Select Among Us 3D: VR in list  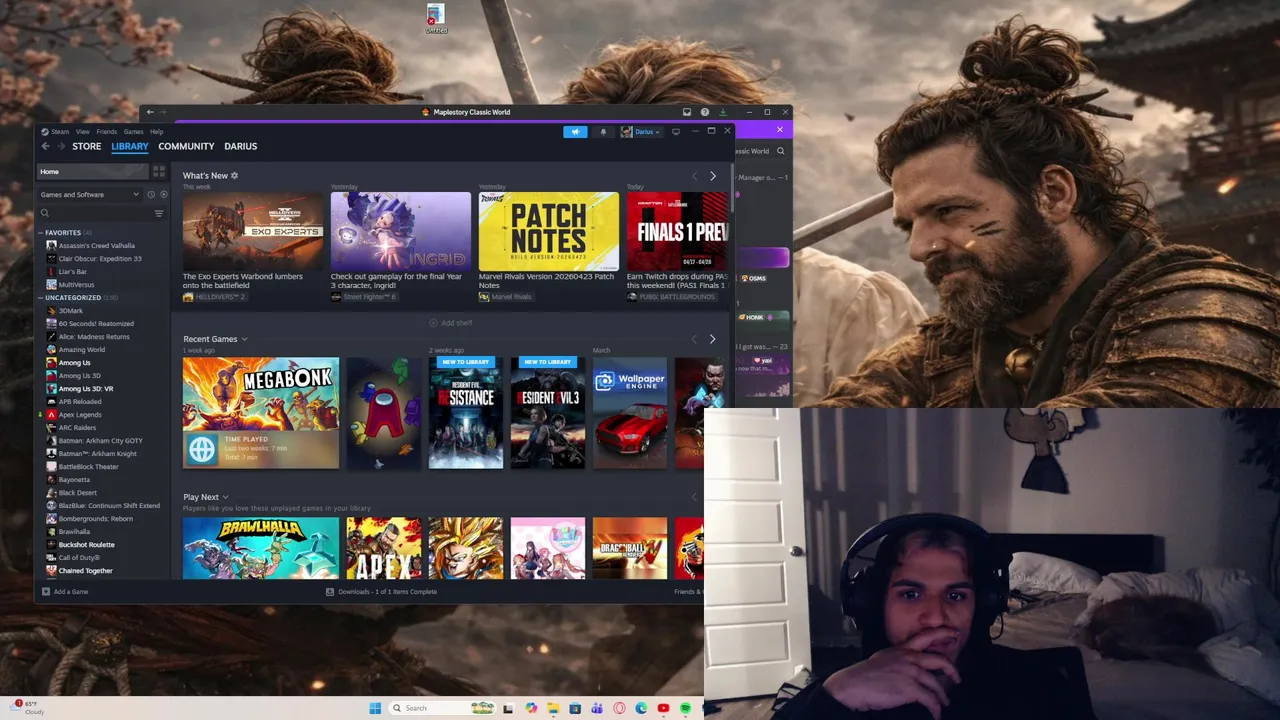[85, 389]
